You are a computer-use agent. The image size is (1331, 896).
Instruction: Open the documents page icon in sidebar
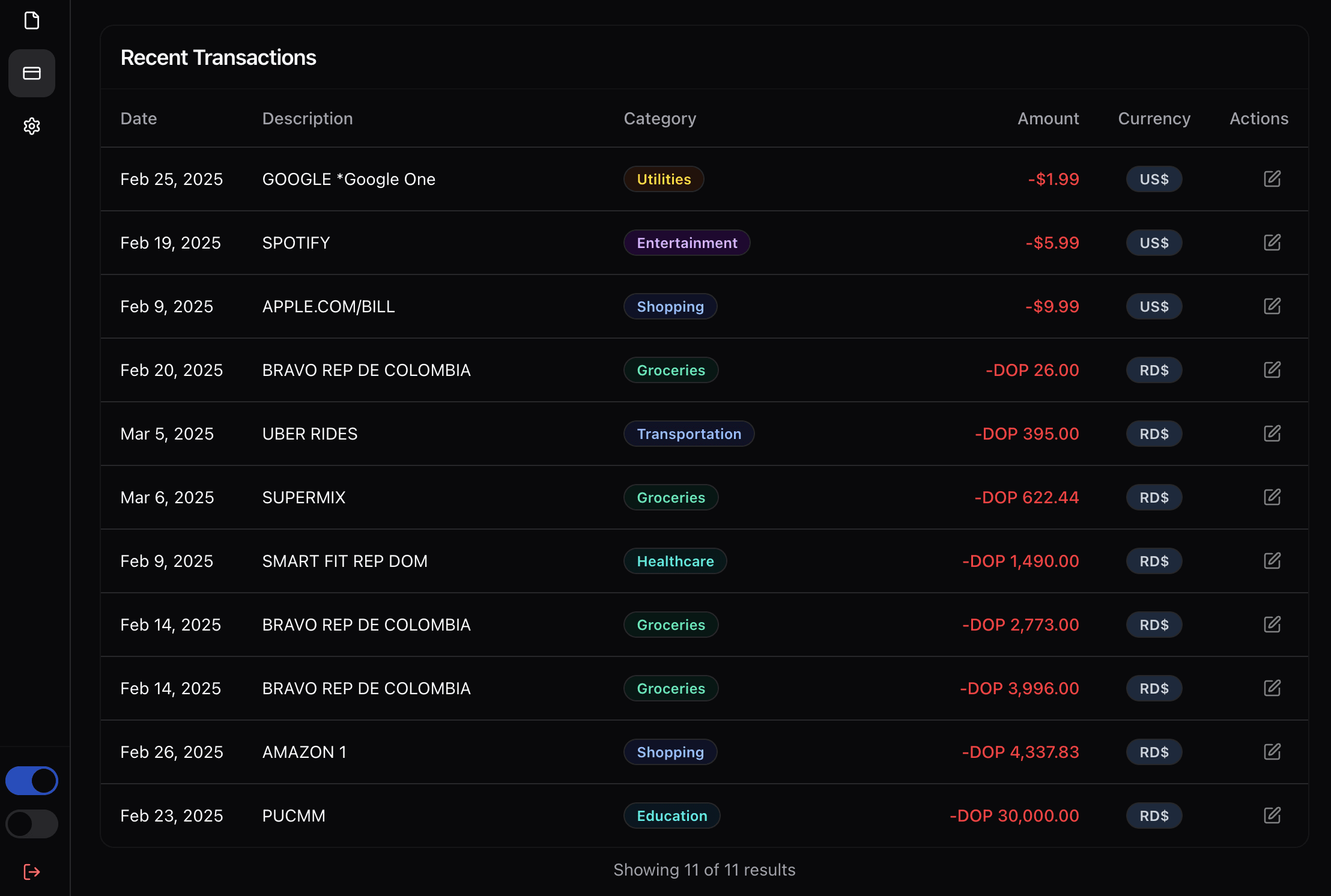click(x=32, y=20)
